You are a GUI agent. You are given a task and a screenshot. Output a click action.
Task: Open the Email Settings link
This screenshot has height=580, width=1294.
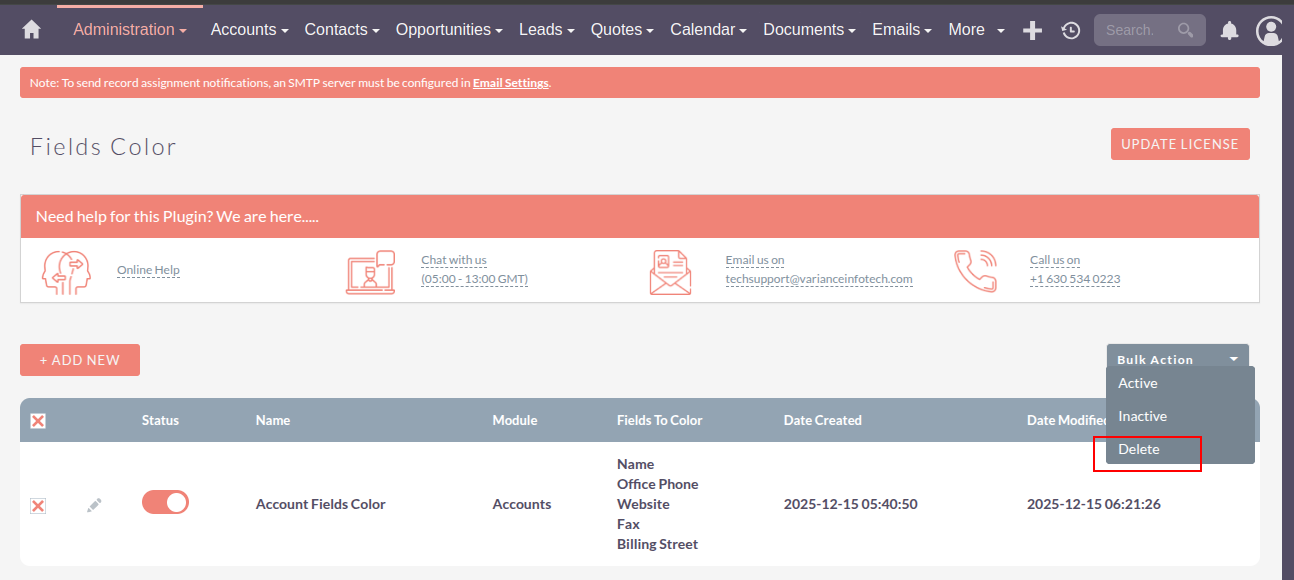point(510,83)
